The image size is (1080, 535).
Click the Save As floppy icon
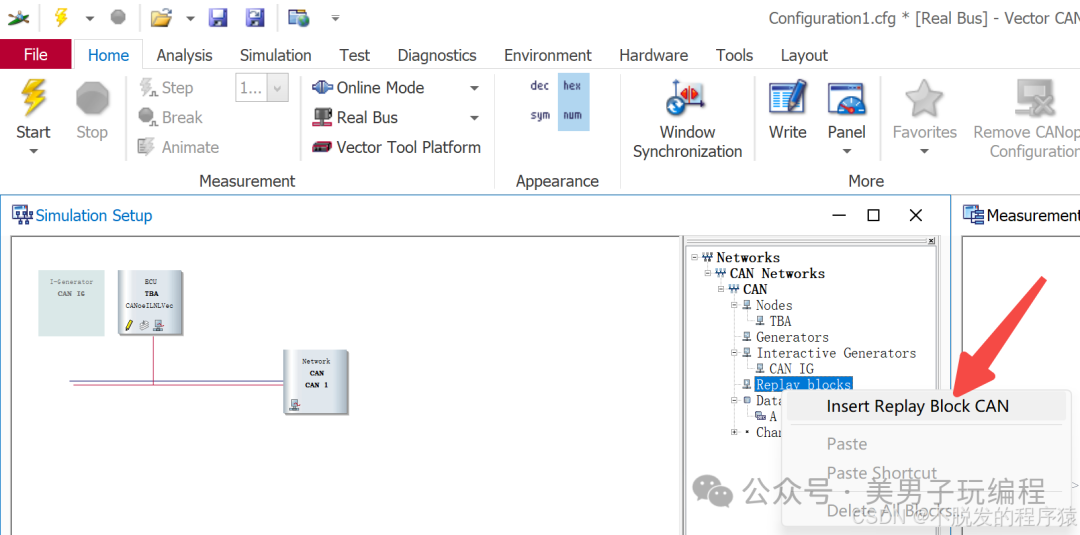(256, 18)
